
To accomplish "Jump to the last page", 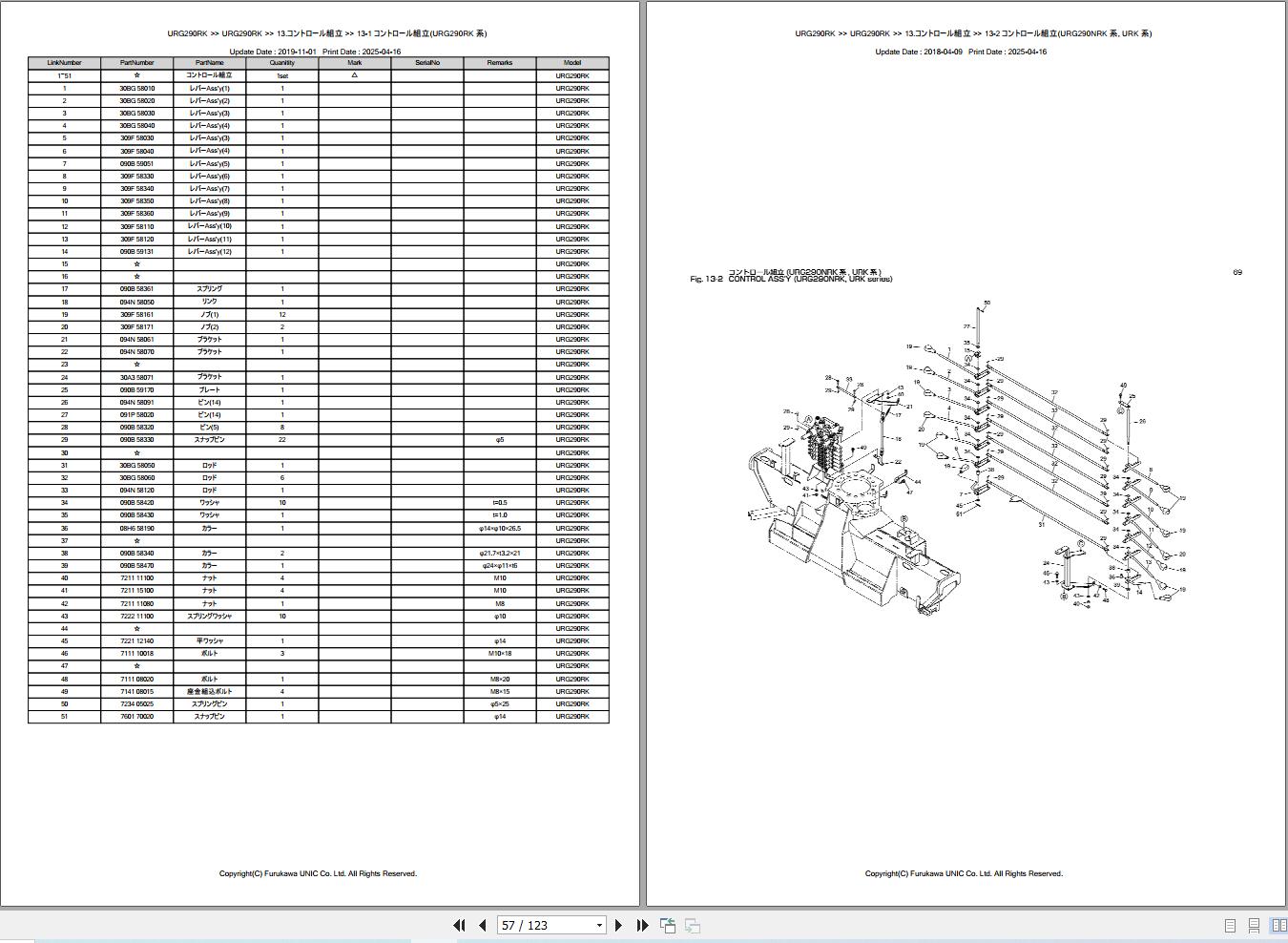I will point(642,925).
